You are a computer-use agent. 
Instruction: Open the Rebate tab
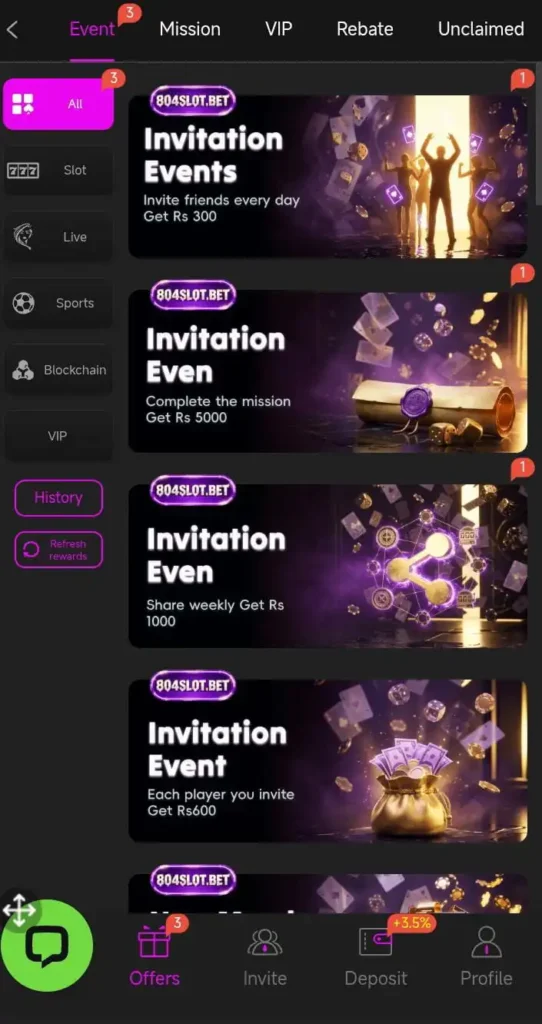pyautogui.click(x=365, y=29)
